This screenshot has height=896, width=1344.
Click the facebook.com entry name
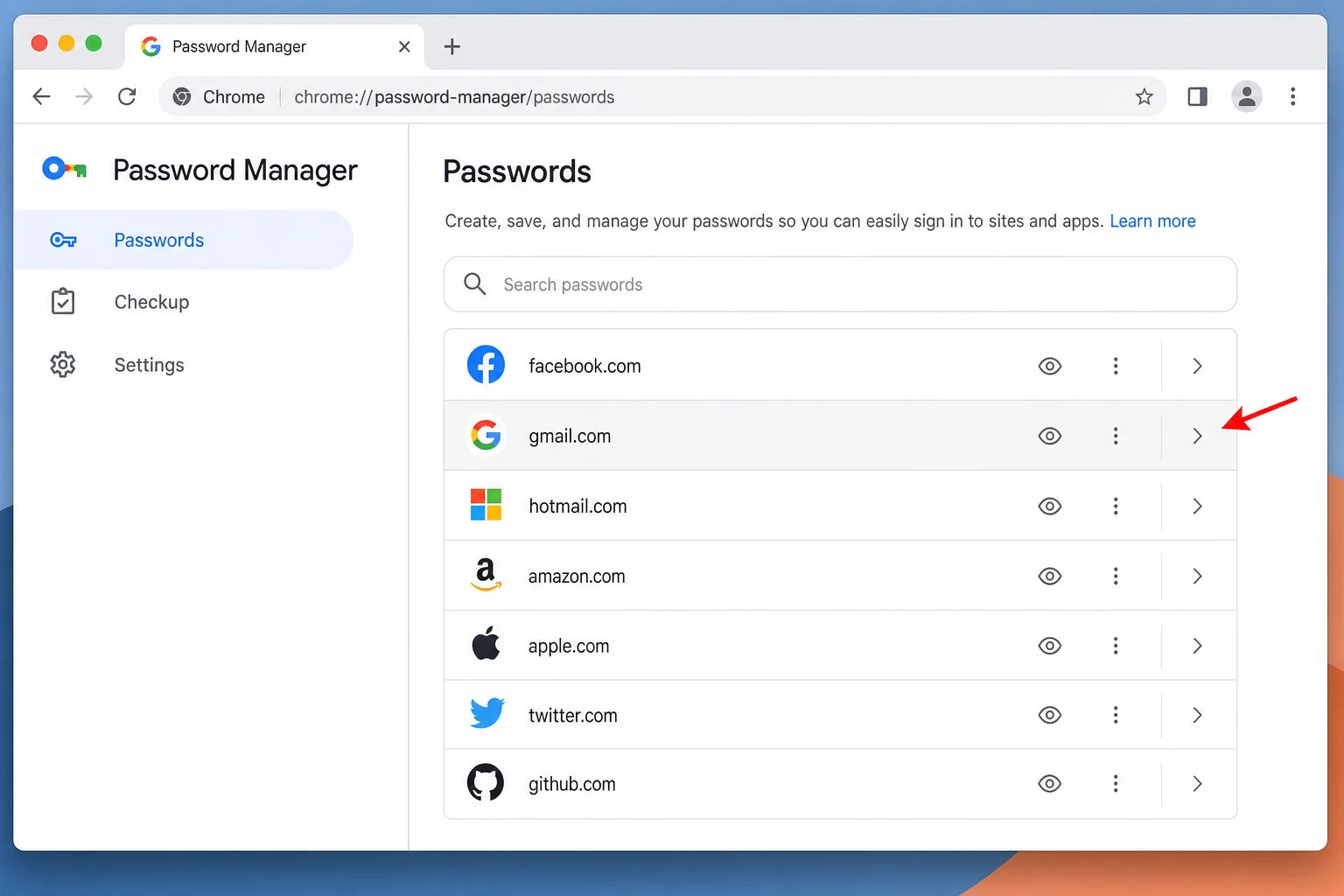(584, 366)
